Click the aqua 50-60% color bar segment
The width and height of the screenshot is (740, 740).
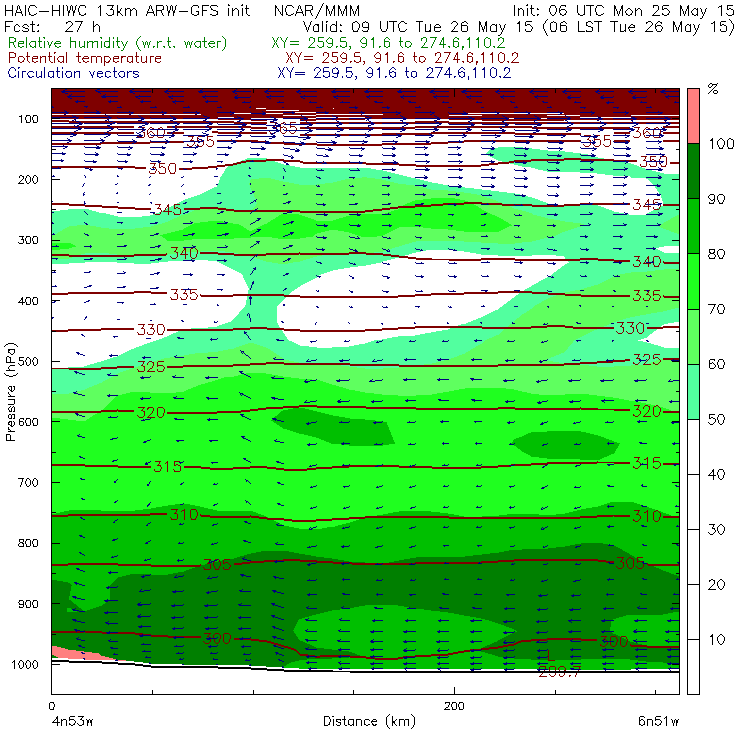tap(693, 392)
